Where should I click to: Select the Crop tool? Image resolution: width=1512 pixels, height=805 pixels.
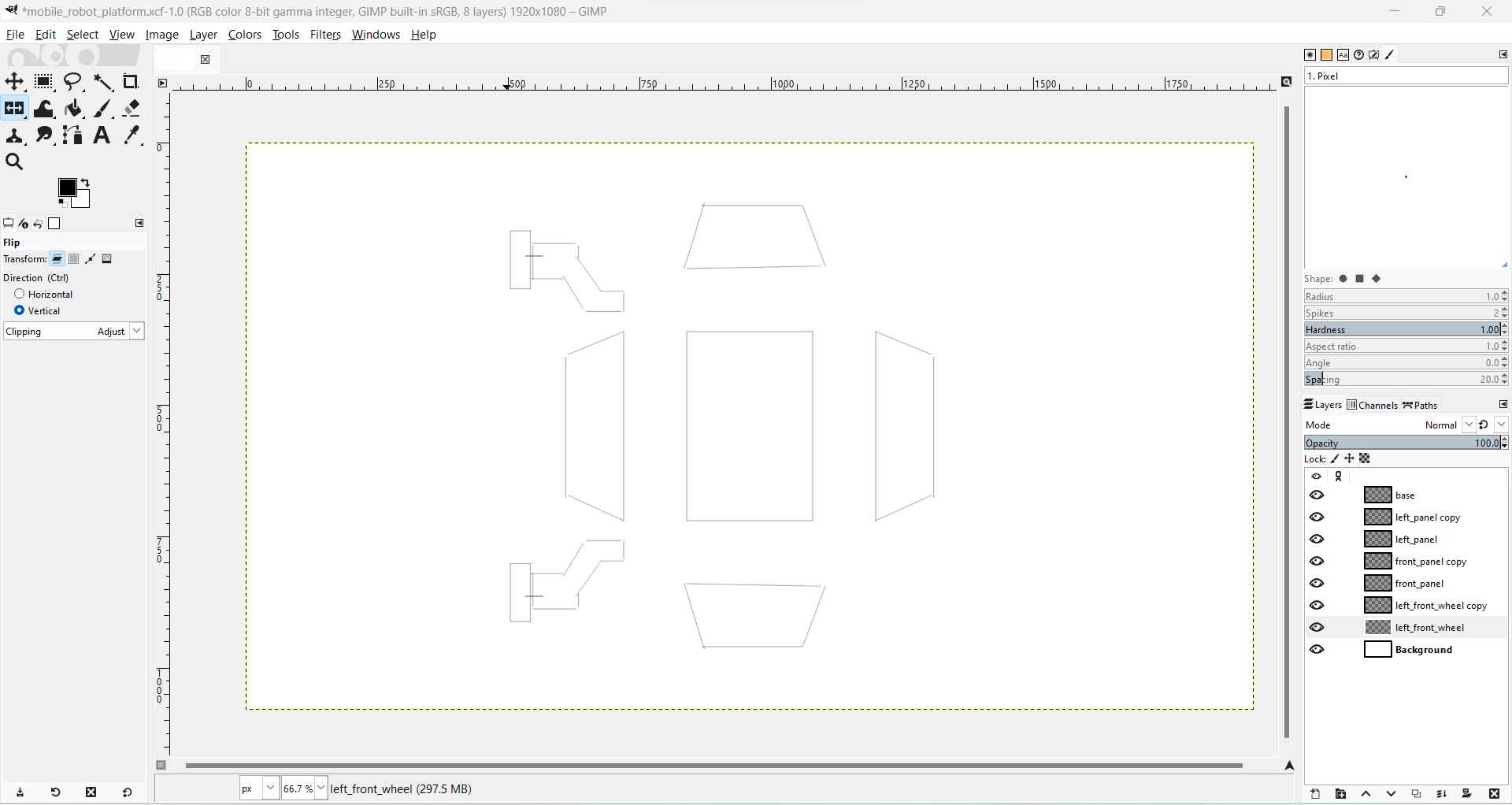tap(132, 82)
